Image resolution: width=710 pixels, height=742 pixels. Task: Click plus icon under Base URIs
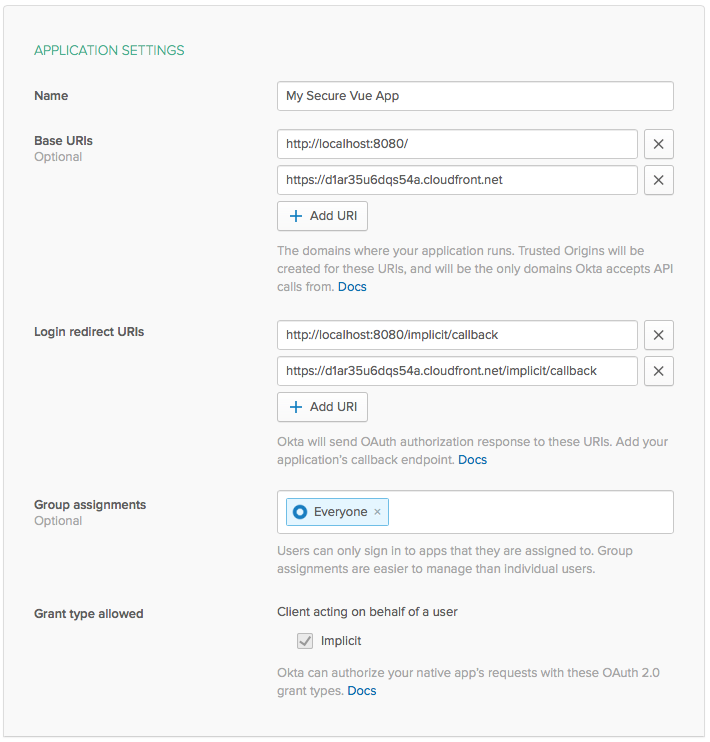[x=296, y=216]
